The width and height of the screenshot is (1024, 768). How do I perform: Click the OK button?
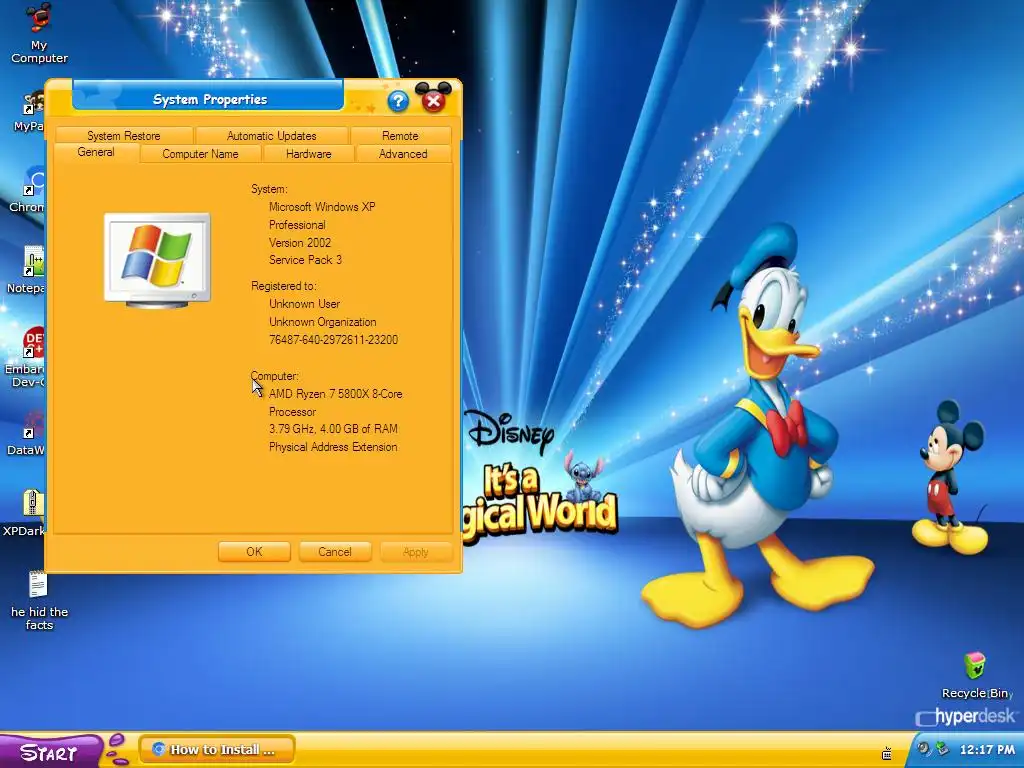pos(254,552)
